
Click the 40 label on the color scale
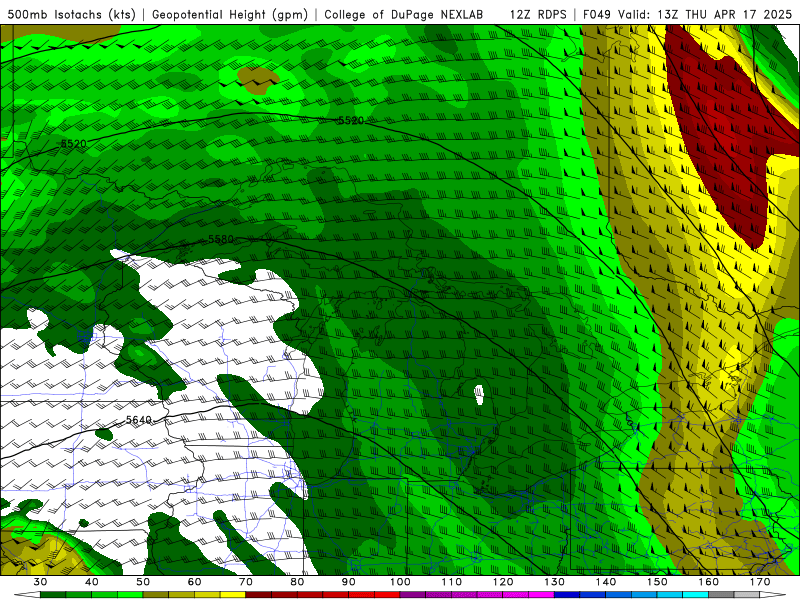click(92, 582)
